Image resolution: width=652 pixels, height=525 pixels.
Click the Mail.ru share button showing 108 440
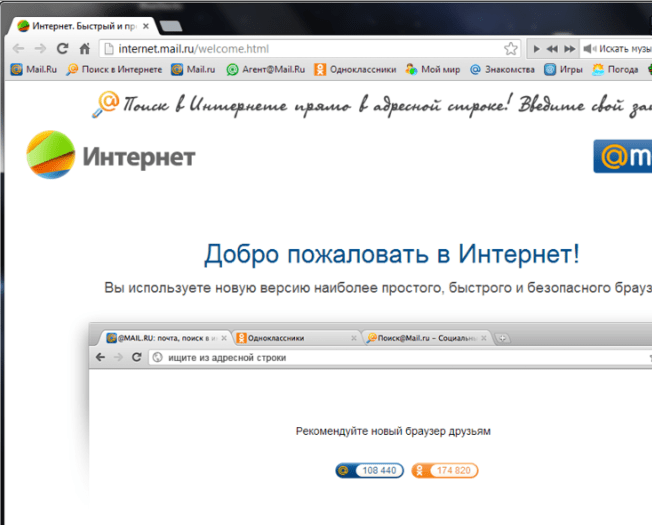point(370,470)
